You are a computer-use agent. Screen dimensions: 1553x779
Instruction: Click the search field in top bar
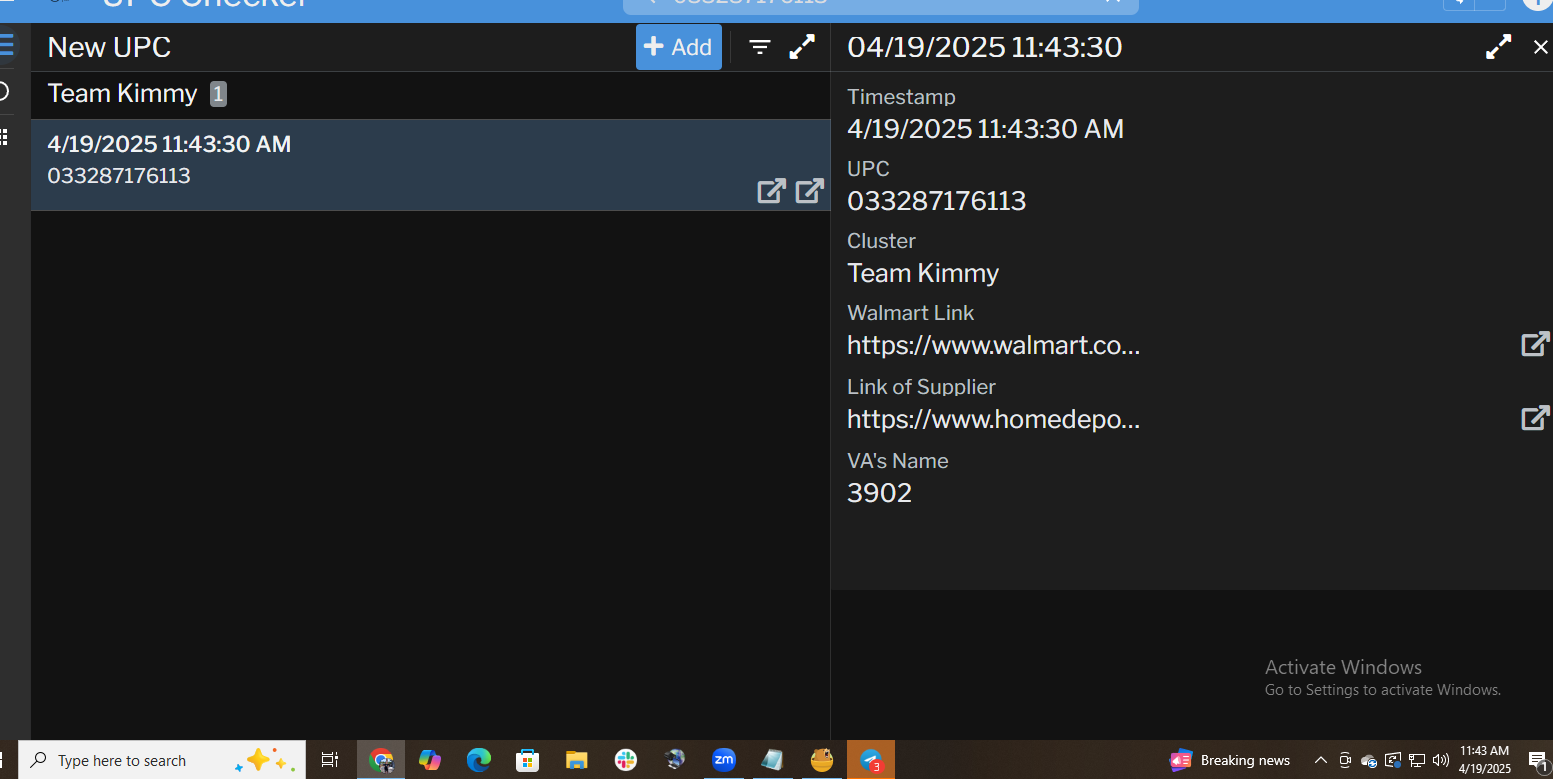pyautogui.click(x=880, y=3)
